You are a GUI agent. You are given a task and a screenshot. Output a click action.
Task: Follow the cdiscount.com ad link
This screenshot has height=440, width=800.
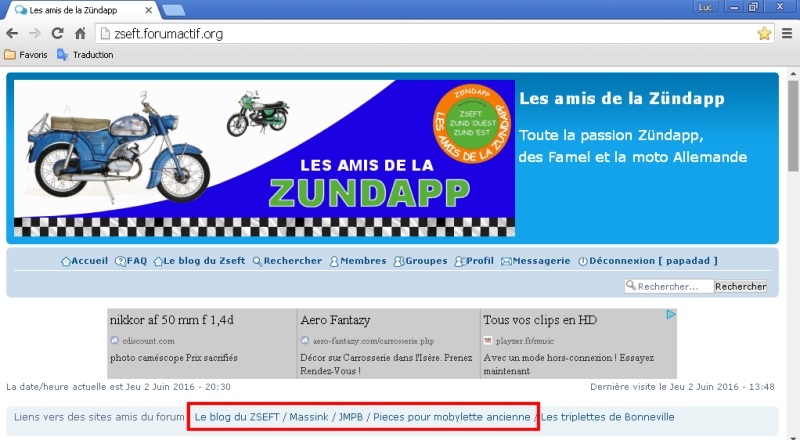pos(148,340)
